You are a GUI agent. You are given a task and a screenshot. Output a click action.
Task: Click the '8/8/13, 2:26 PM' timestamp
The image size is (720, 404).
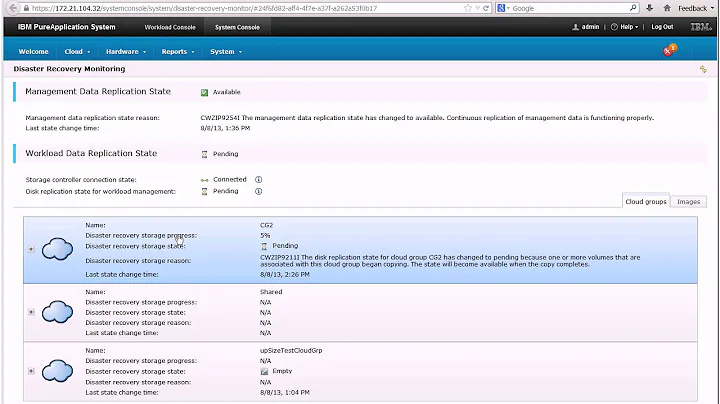[x=285, y=275]
